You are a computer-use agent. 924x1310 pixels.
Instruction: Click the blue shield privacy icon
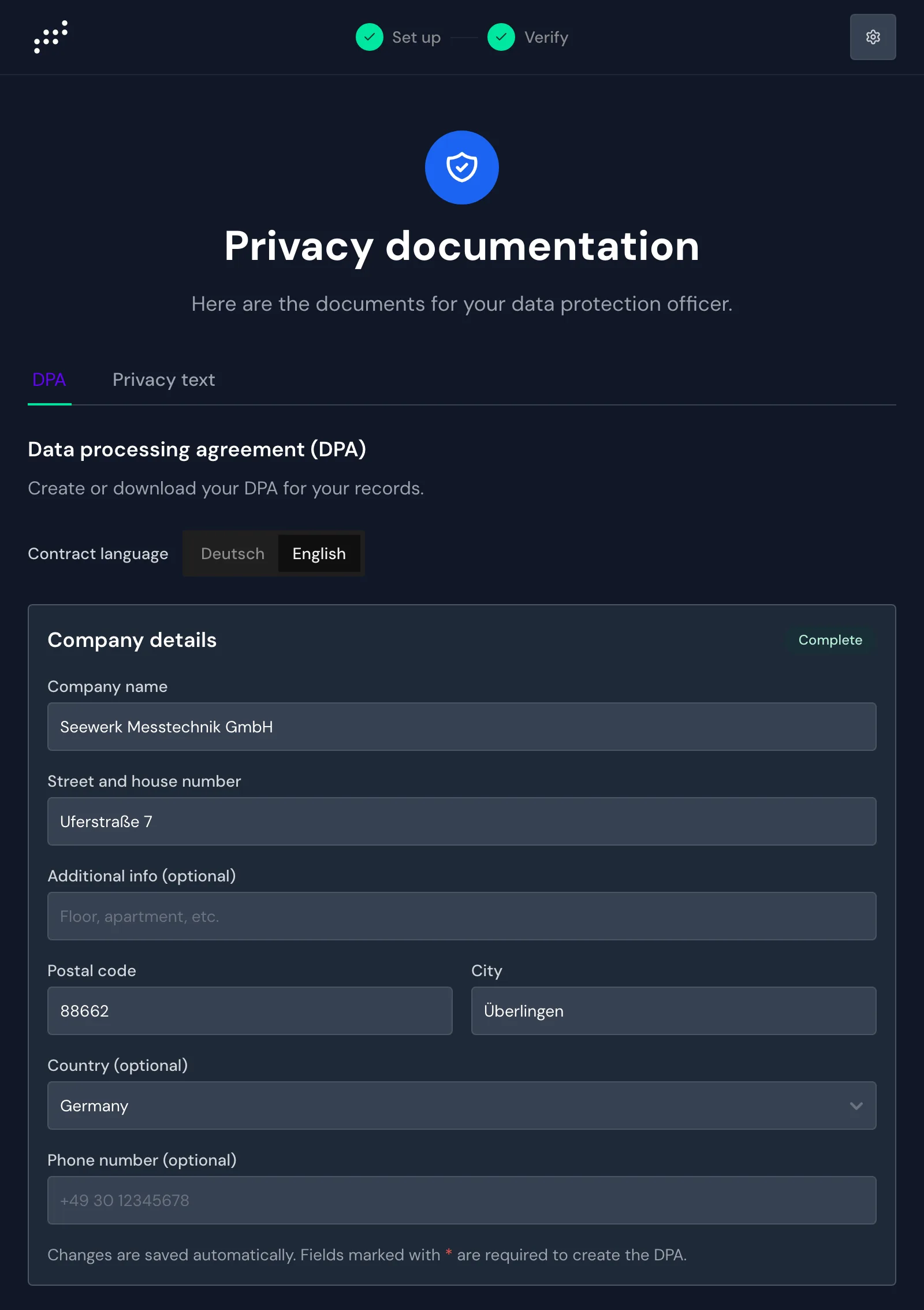[x=462, y=168]
